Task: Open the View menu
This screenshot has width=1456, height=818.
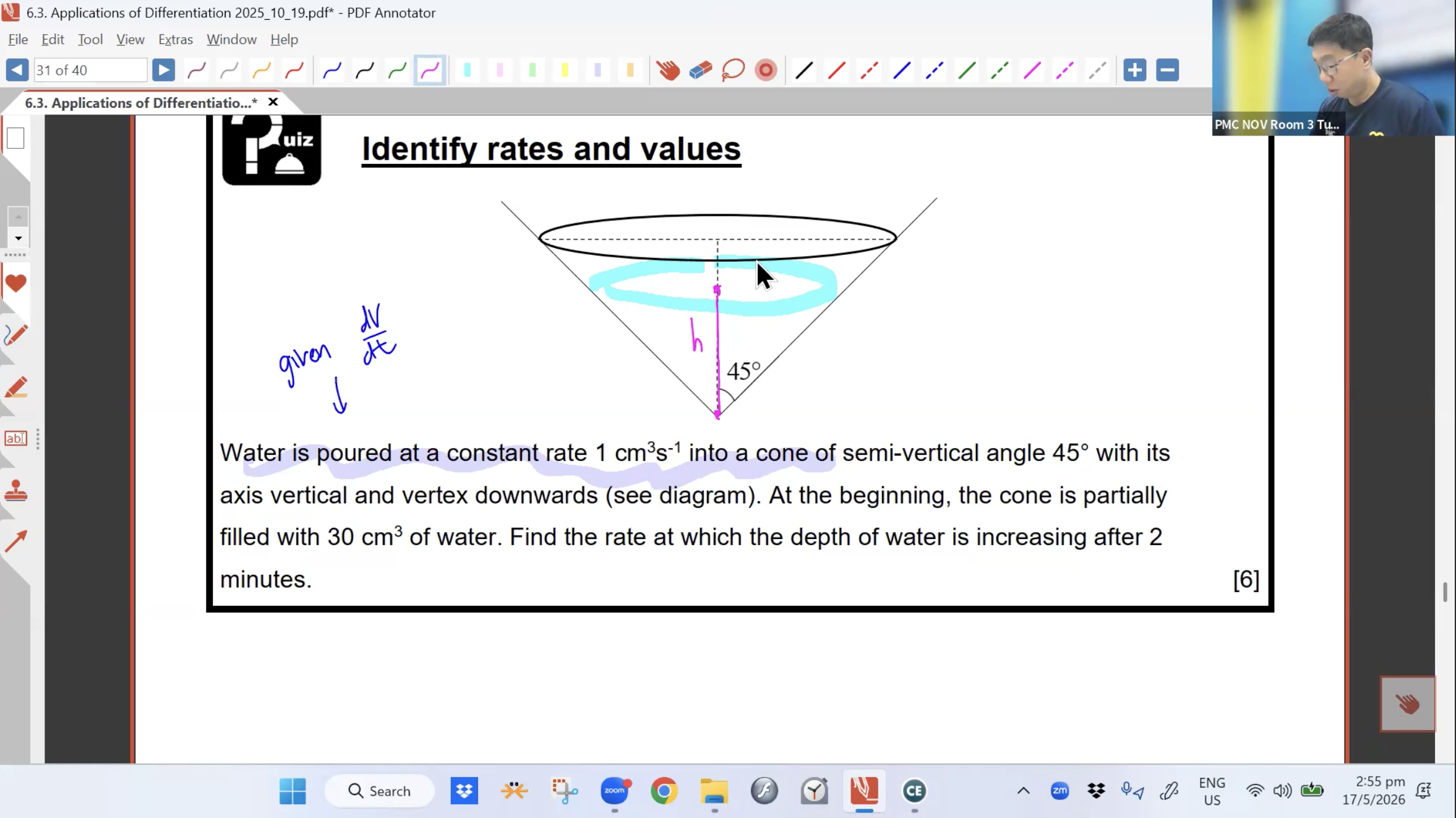Action: [131, 40]
